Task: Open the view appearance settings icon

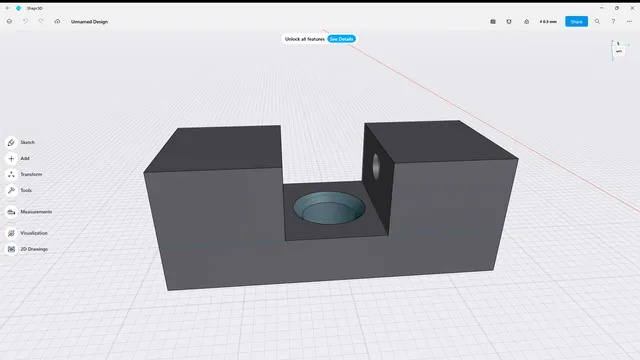Action: tap(527, 22)
